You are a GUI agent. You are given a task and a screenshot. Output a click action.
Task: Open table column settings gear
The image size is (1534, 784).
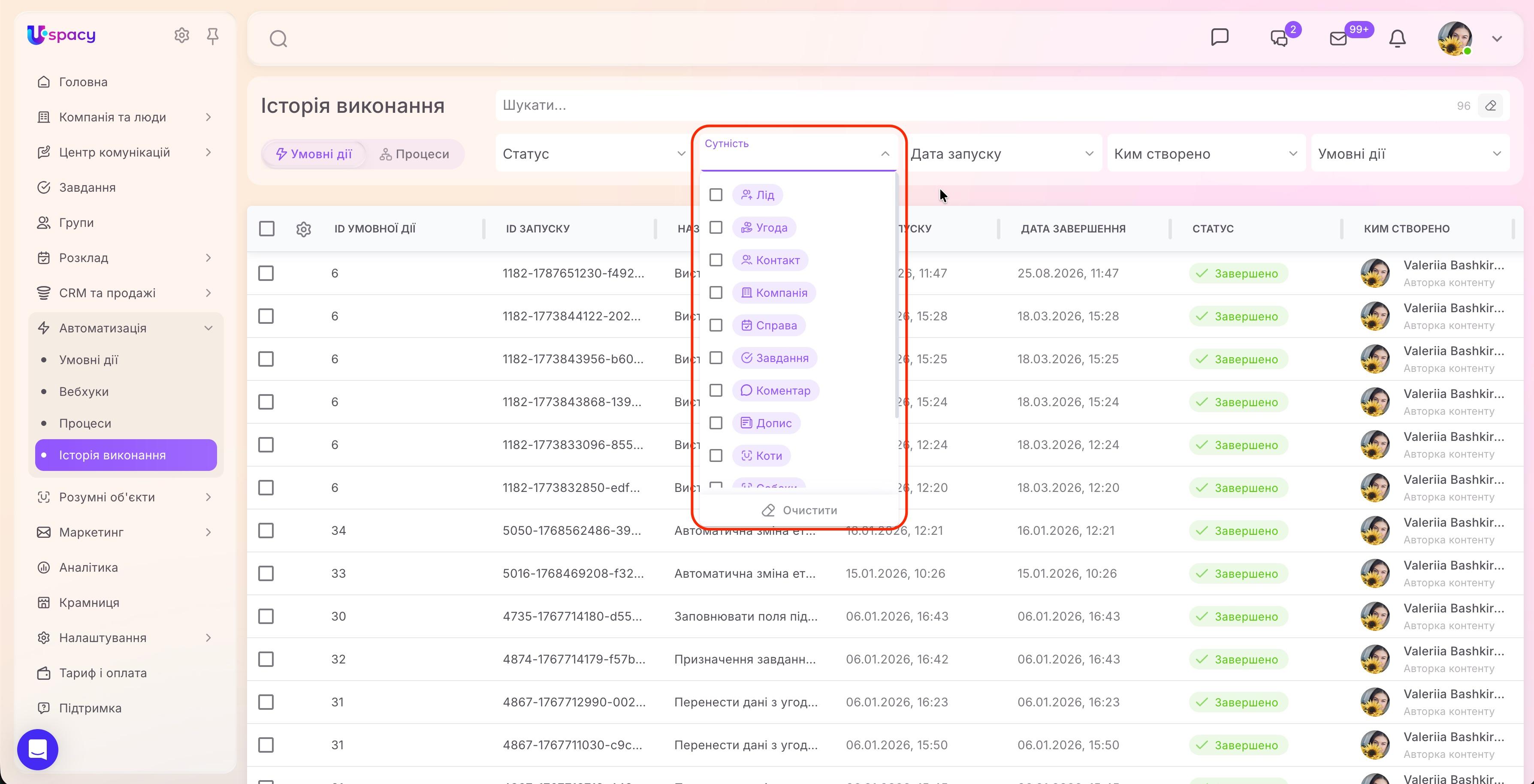304,229
